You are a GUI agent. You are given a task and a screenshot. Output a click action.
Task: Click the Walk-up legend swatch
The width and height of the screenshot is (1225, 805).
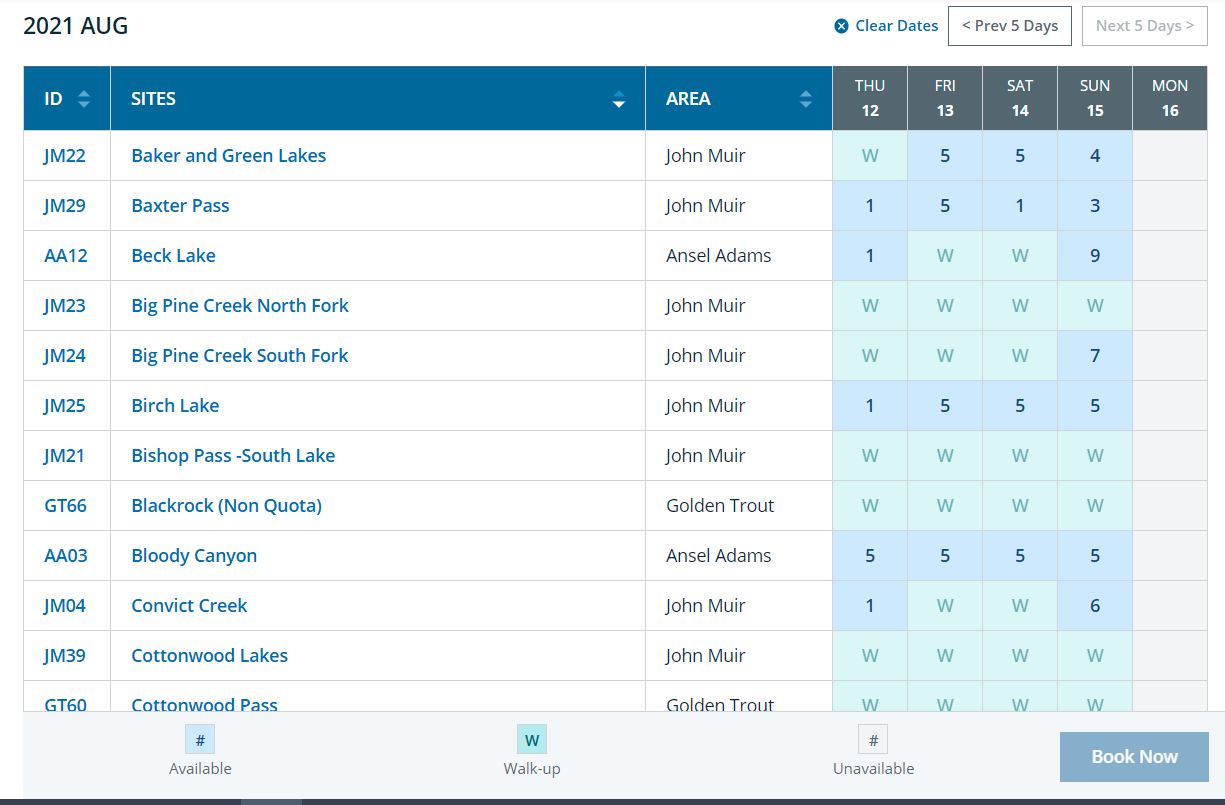532,740
